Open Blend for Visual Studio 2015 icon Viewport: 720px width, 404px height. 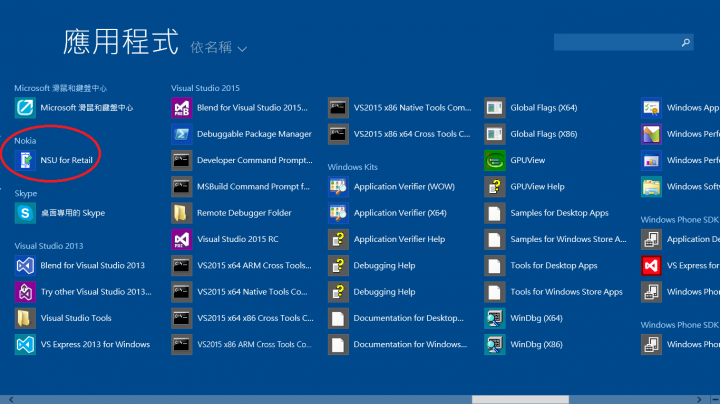click(182, 108)
